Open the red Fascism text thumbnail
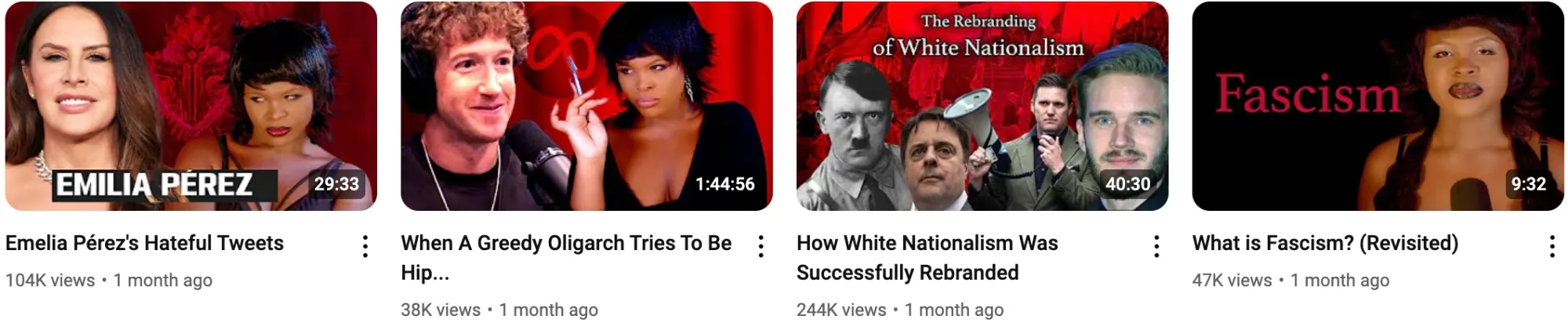1568x330 pixels. (1378, 106)
